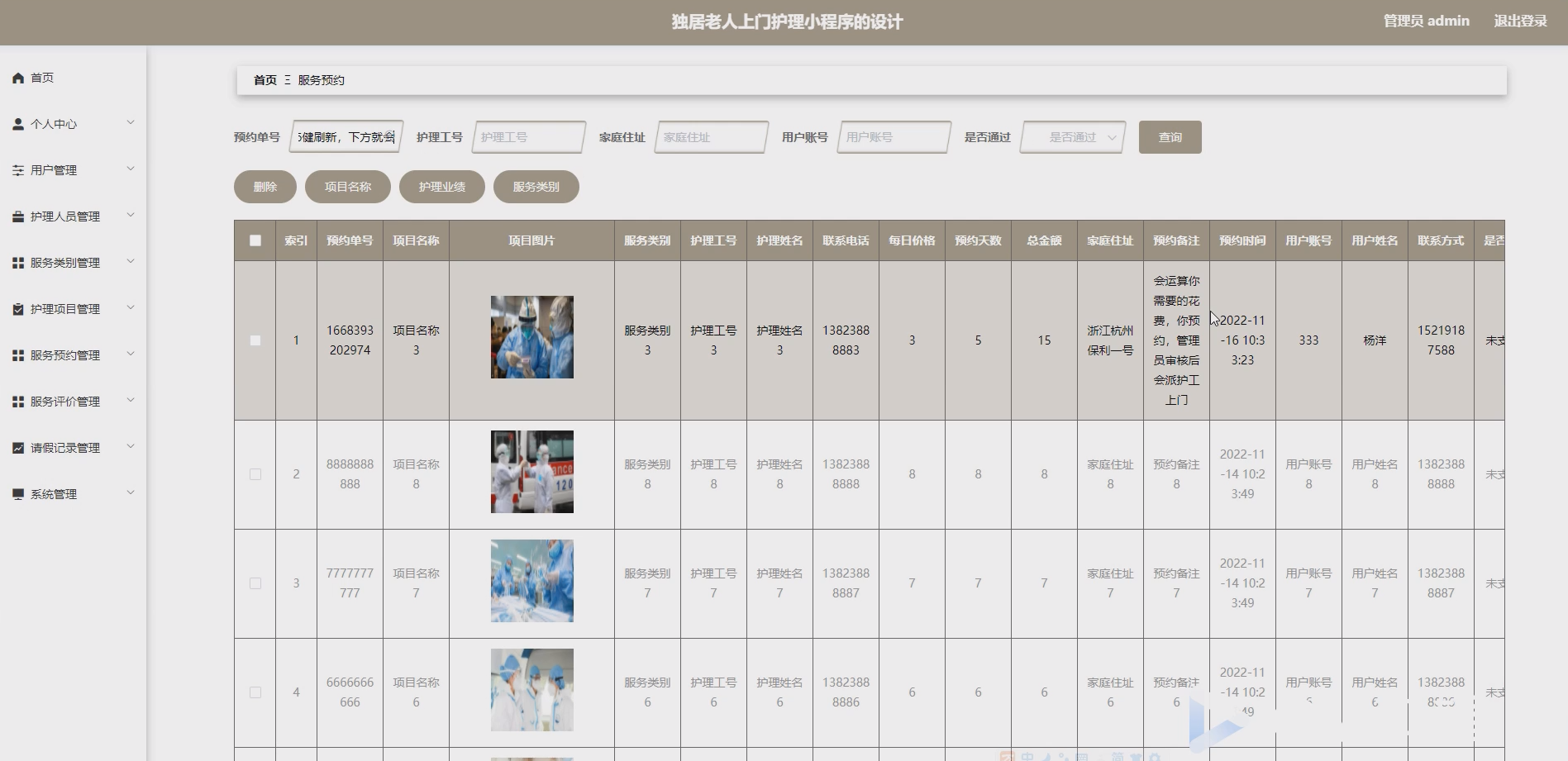This screenshot has height=761, width=1568.
Task: Click the grid icon for 服务预约管理
Action: (x=18, y=355)
